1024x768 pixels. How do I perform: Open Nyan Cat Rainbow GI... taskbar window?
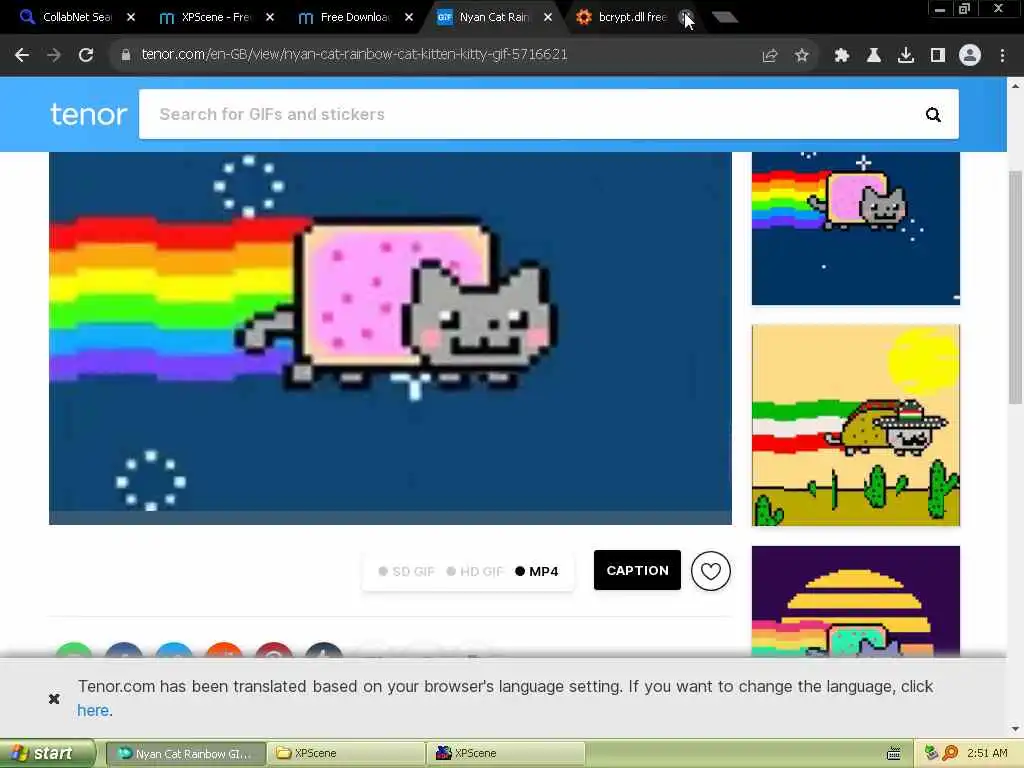point(186,754)
